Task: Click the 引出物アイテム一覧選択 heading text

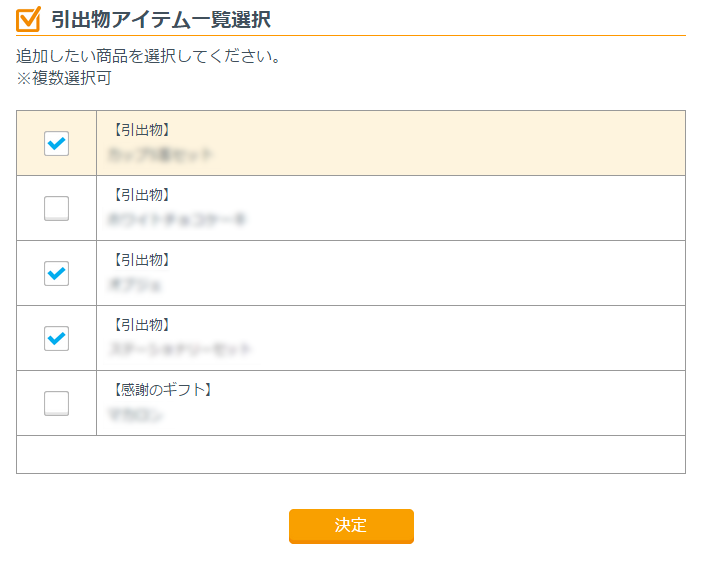Action: click(160, 19)
